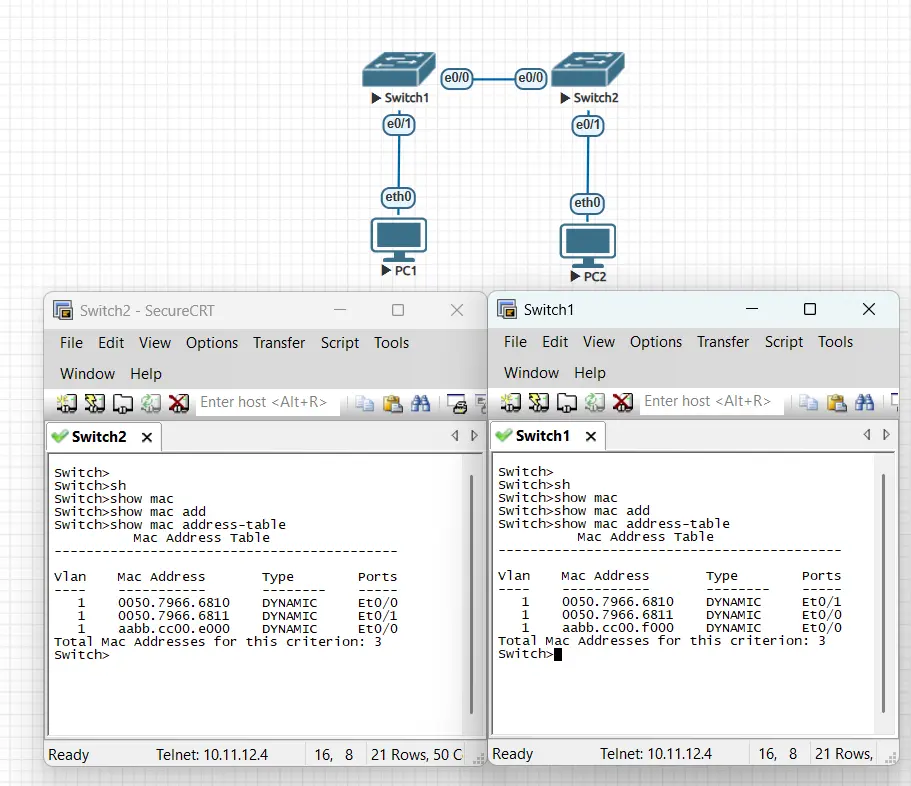Open Transfer menu in Switch1 window
This screenshot has width=911, height=786.
click(723, 342)
